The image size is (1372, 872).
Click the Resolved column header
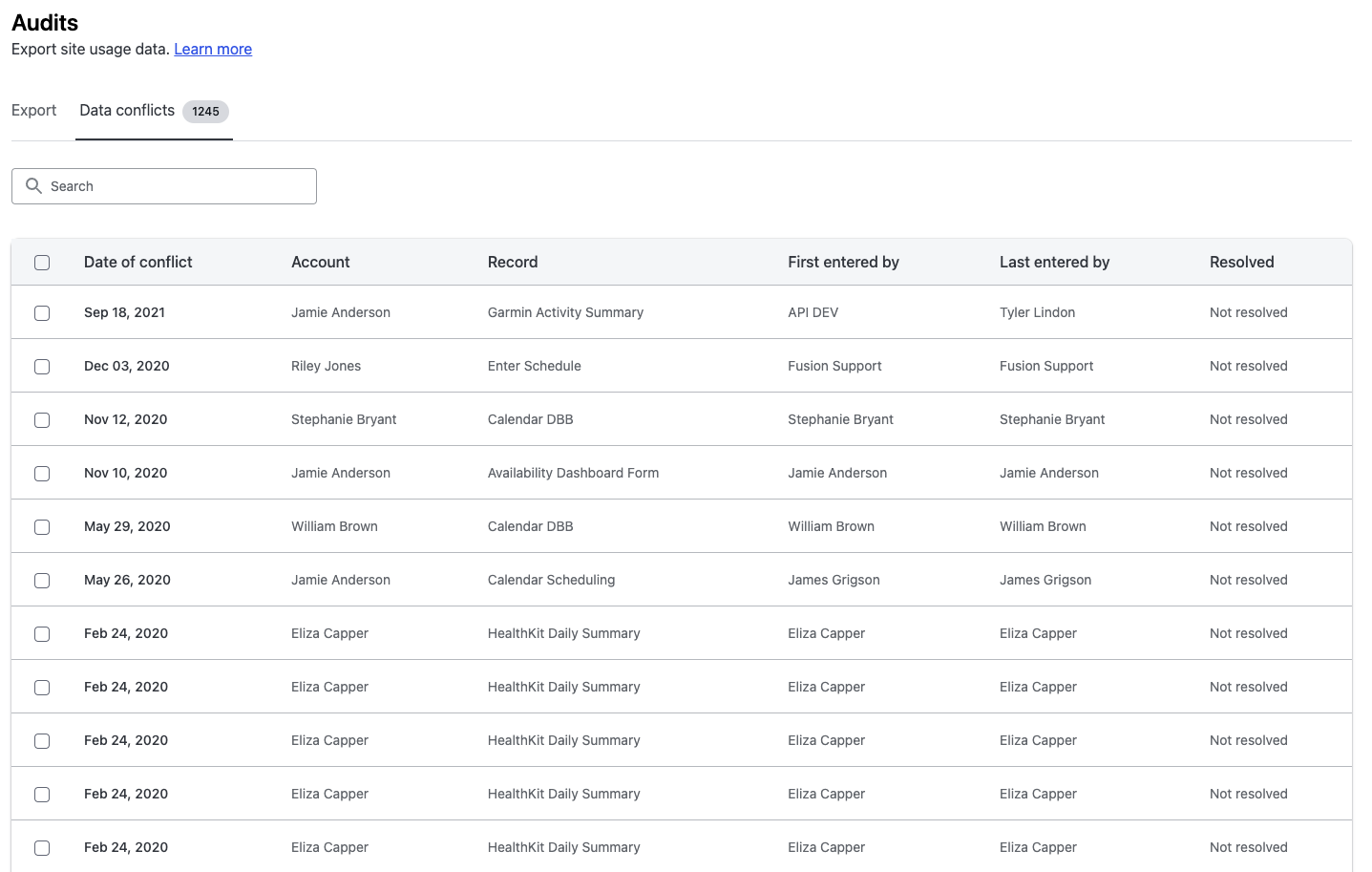(x=1241, y=261)
